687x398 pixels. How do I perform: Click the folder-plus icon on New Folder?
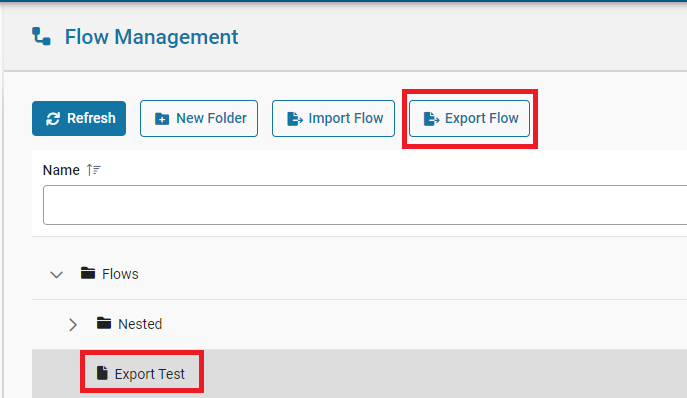tap(162, 118)
